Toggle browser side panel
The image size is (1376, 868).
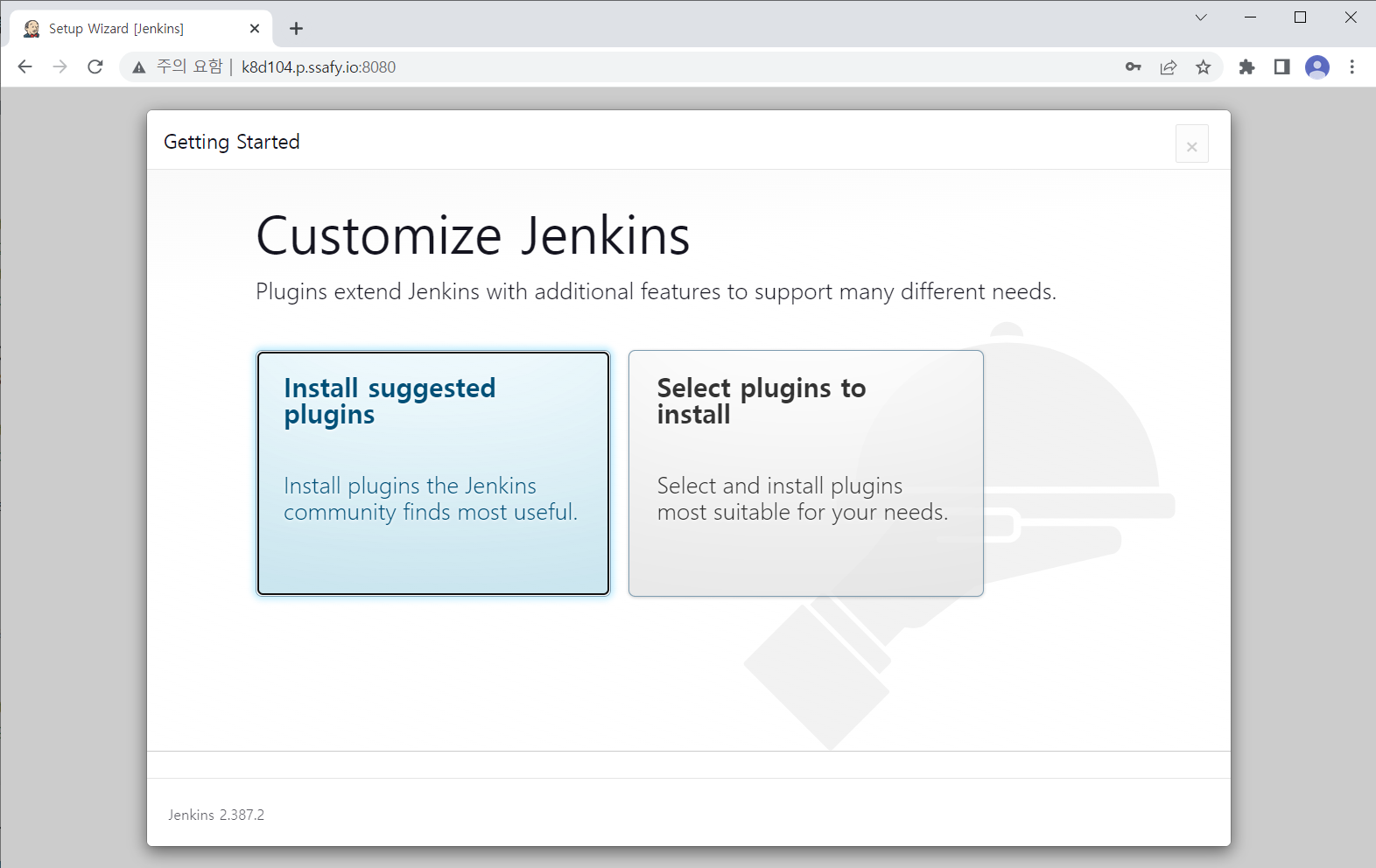(1281, 67)
